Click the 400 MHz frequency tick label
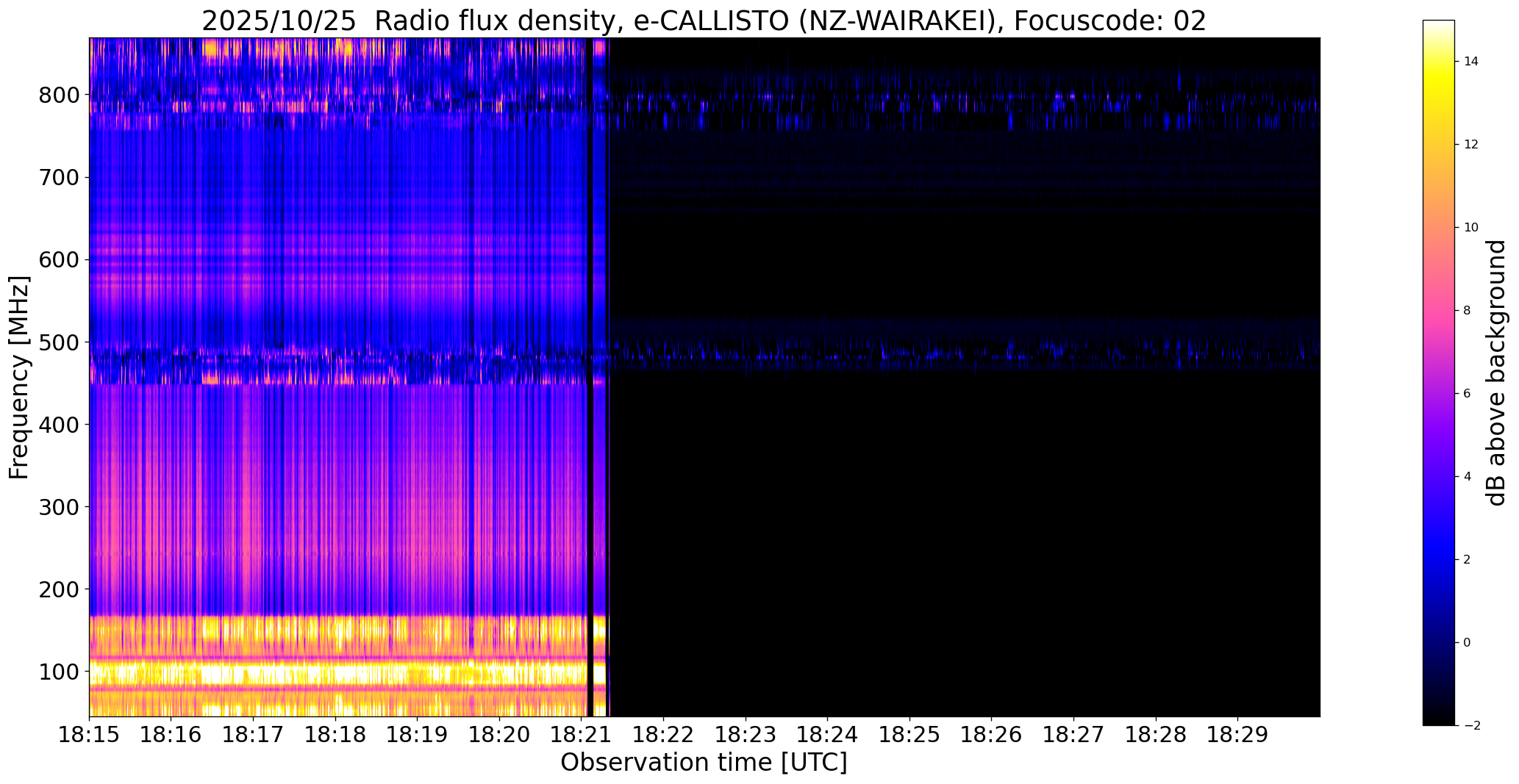Screen dimensions: 1519x784 [60, 425]
